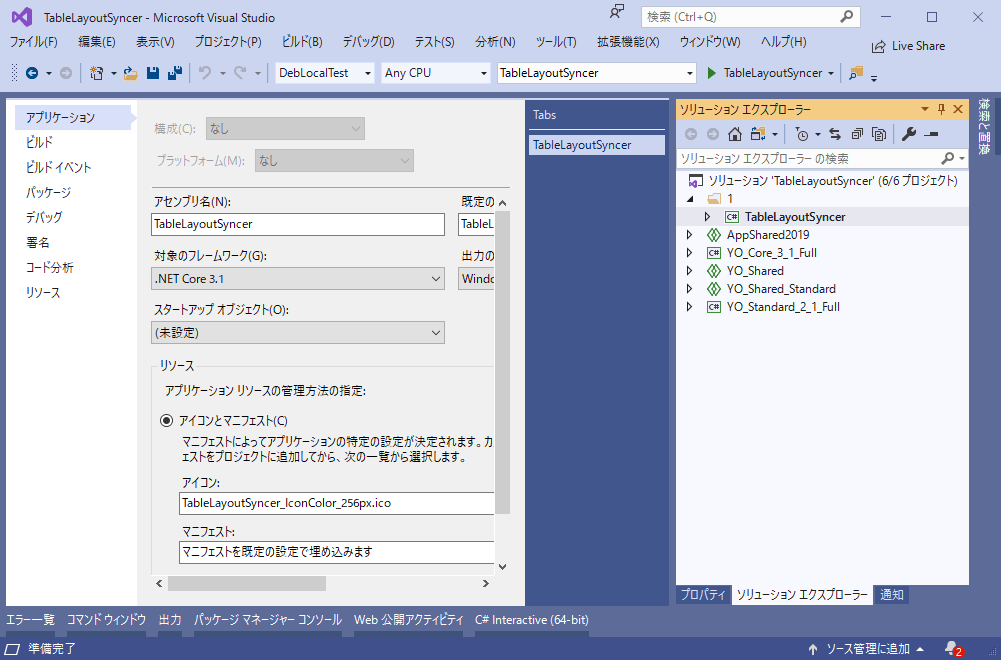Click the notifications bell in status bar

952,649
